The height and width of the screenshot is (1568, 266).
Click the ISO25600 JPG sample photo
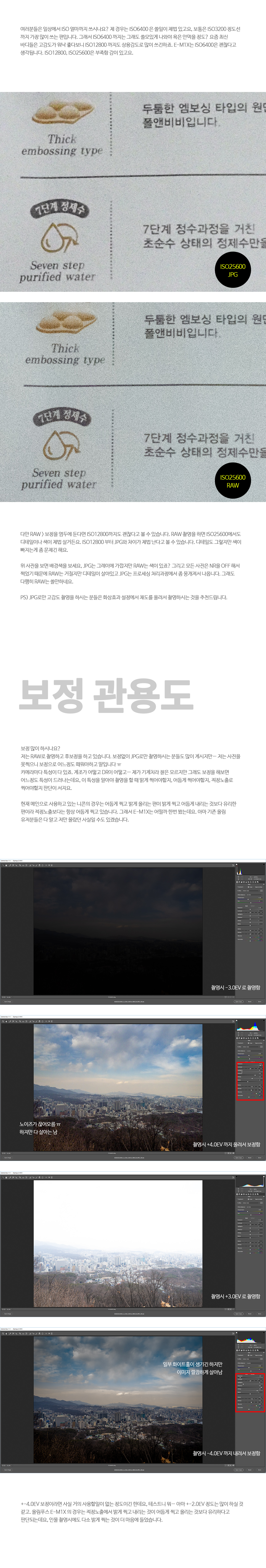[133, 192]
